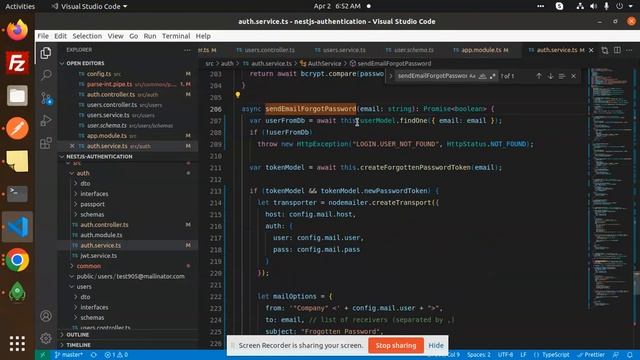Click Prettier in status bar
Viewport: 640px width, 360px height.
(591, 355)
